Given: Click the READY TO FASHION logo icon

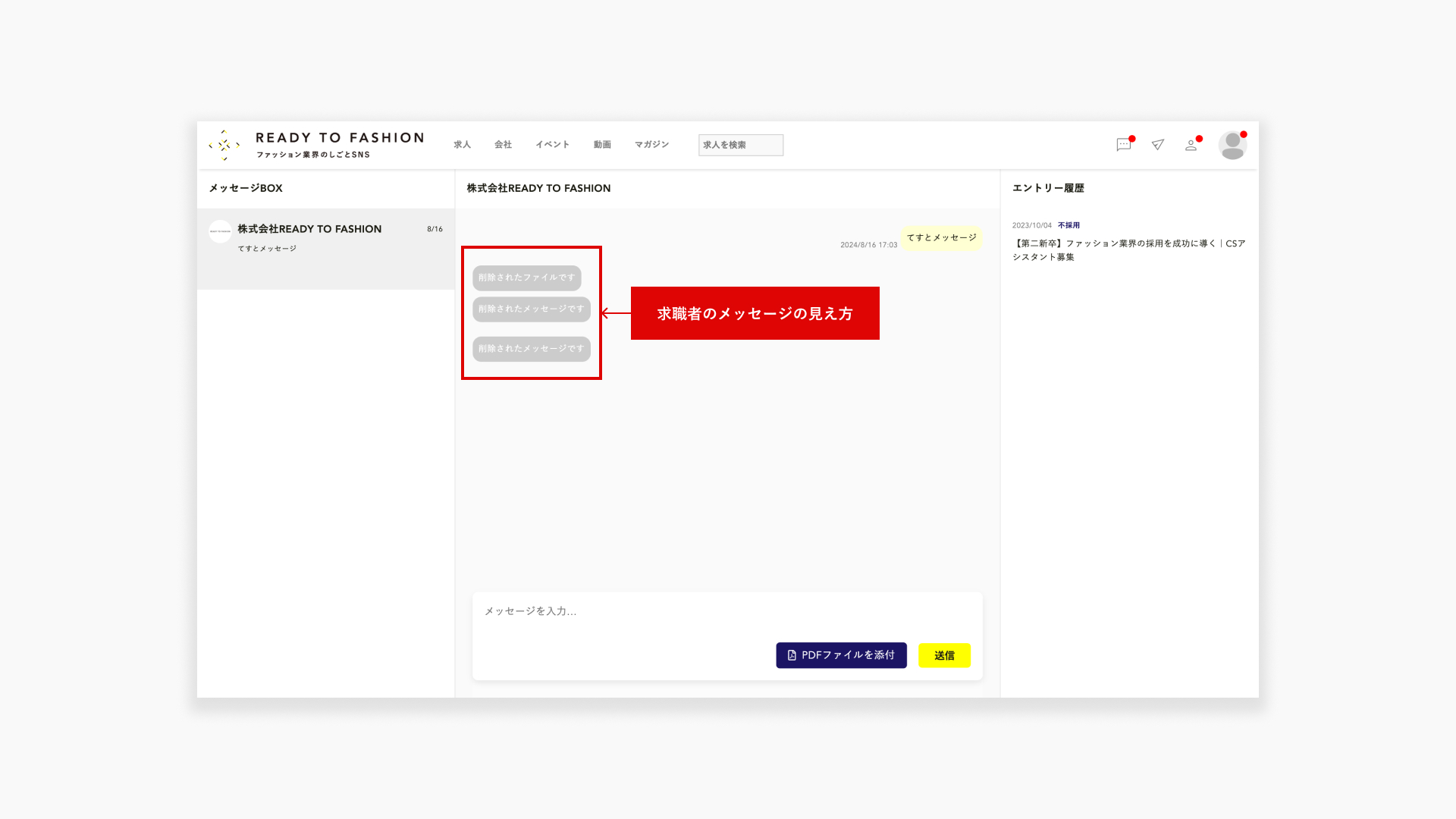Looking at the screenshot, I should pos(224,145).
